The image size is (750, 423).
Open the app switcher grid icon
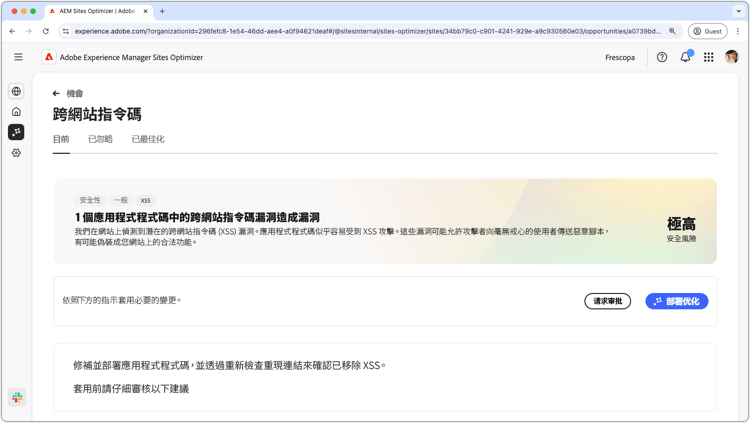tap(708, 57)
